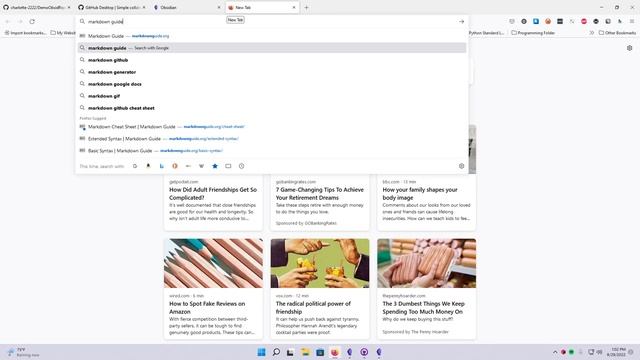The height and width of the screenshot is (360, 640).
Task: Search this time with Wikipedia icon
Action: [x=201, y=166]
